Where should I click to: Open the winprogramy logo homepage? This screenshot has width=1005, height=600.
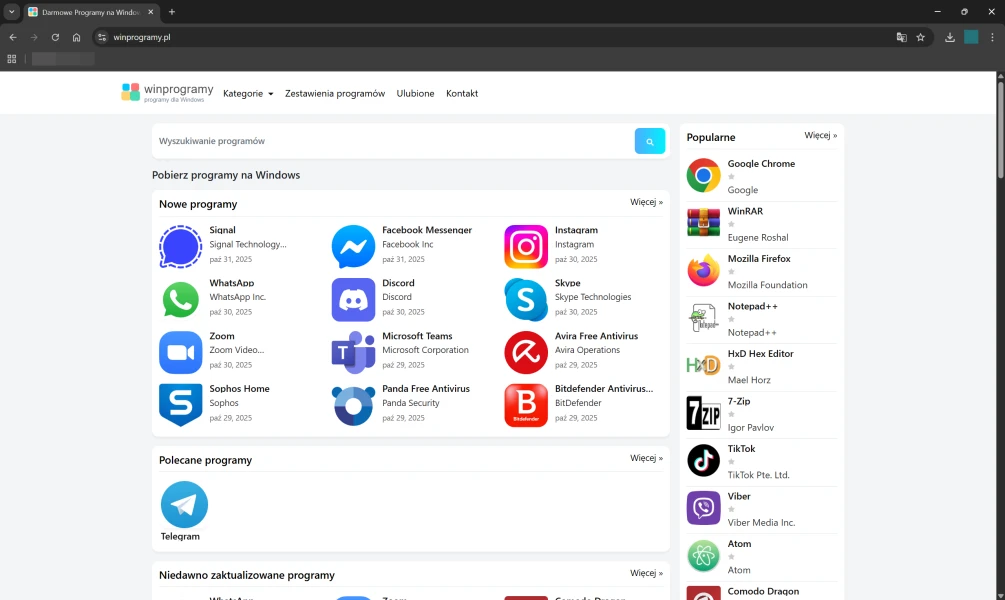point(165,93)
